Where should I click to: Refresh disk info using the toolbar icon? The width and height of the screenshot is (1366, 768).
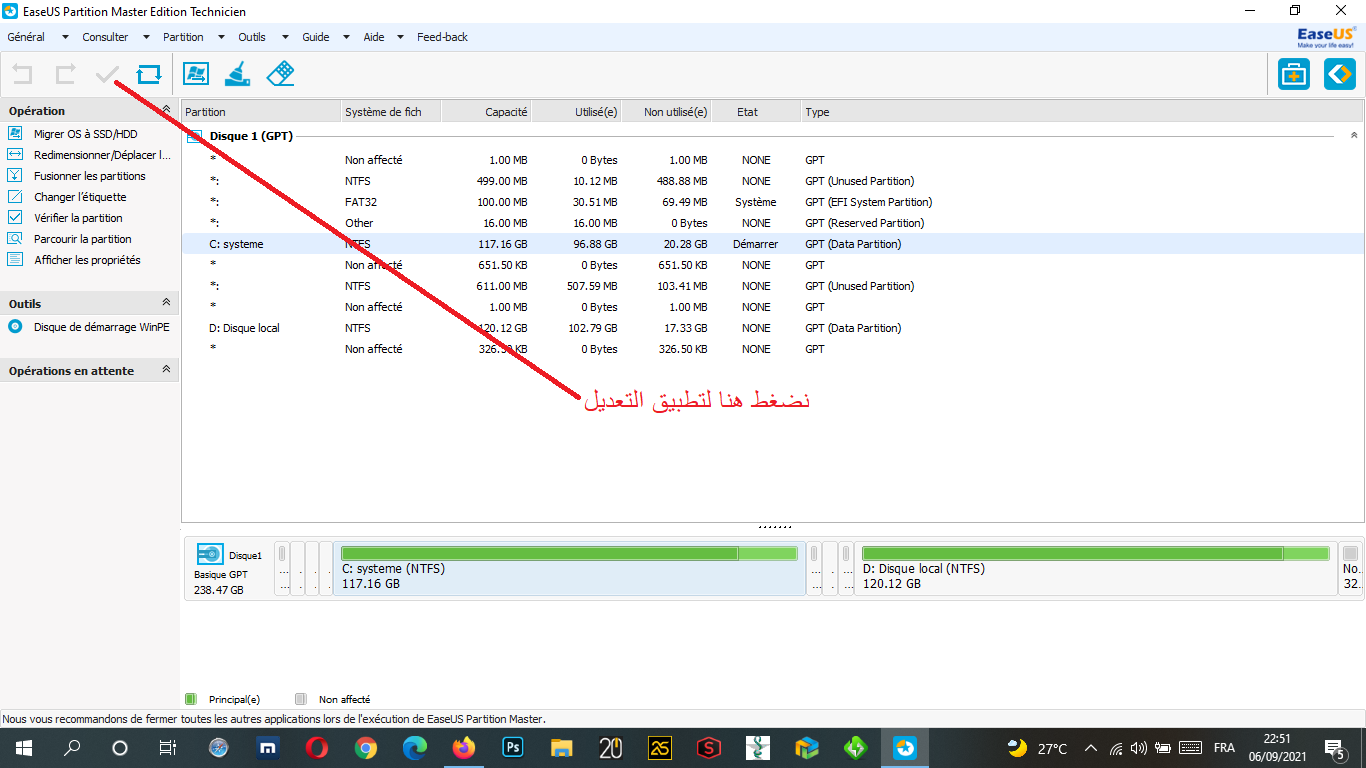click(x=149, y=74)
